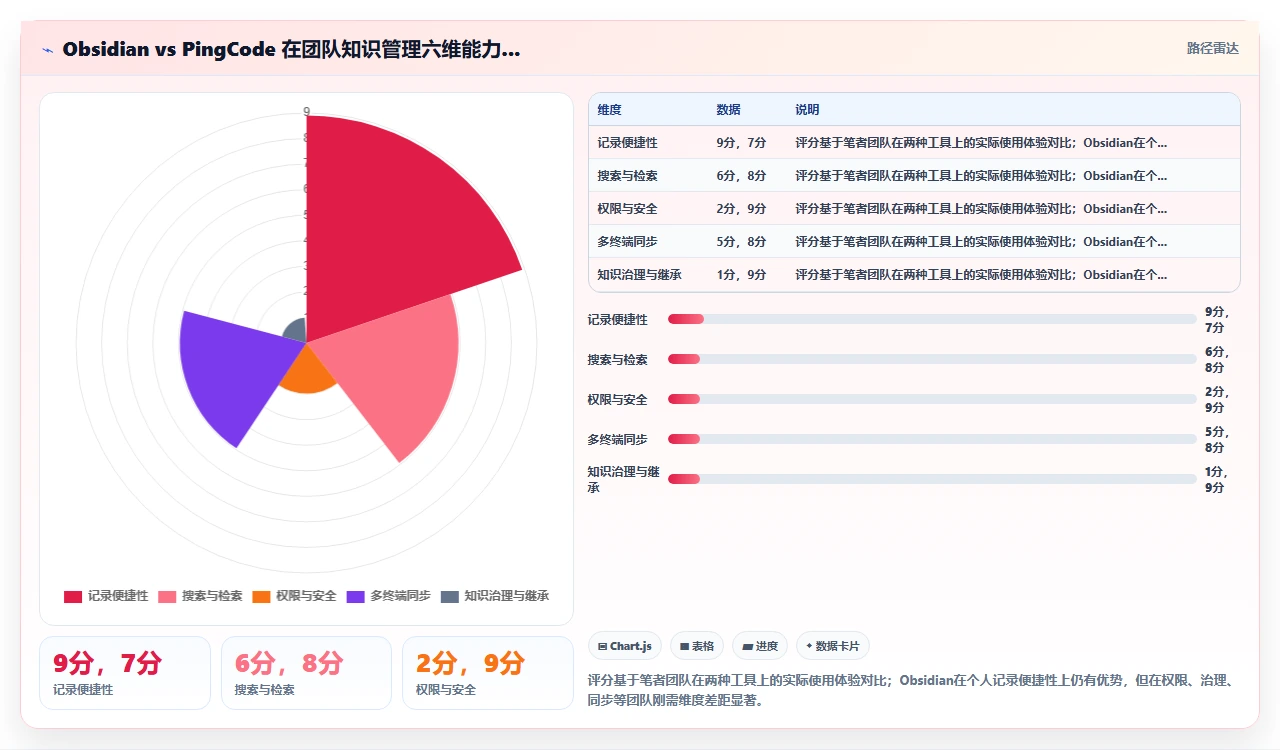The width and height of the screenshot is (1280, 750).
Task: Toggle the 记录便捷性 legend swatch
Action: click(x=73, y=596)
